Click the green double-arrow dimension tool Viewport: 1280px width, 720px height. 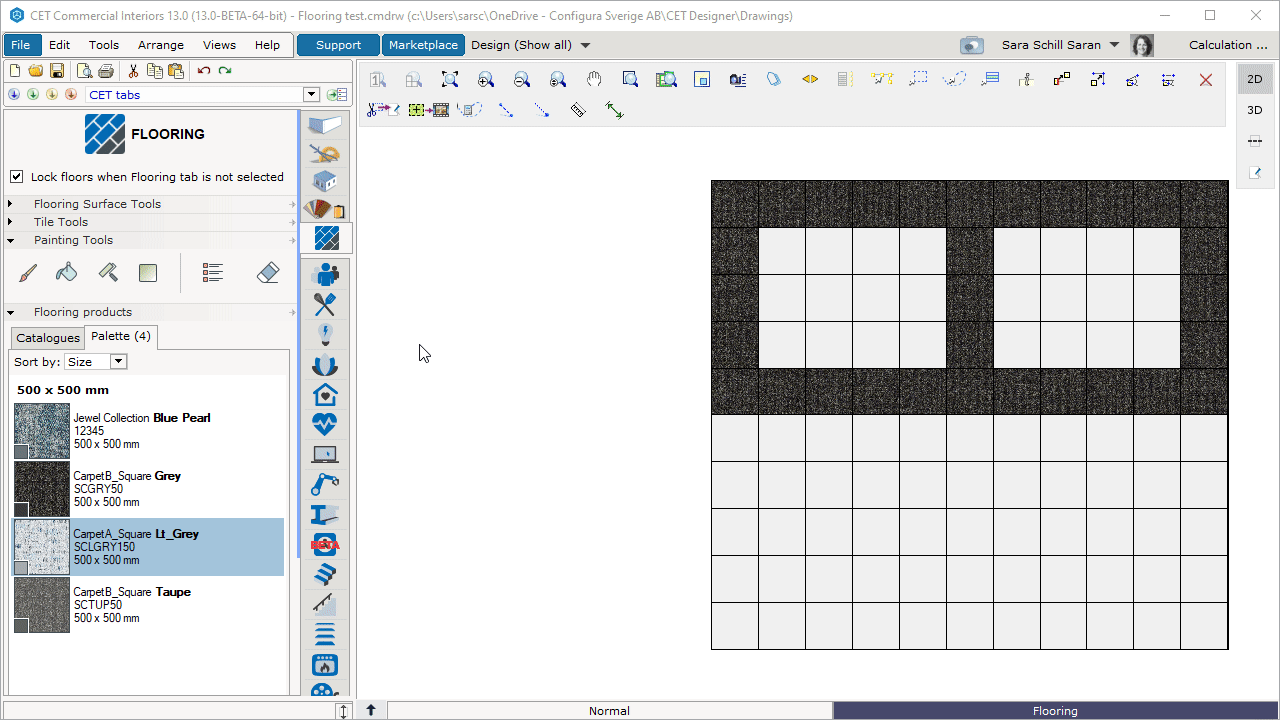click(x=614, y=110)
